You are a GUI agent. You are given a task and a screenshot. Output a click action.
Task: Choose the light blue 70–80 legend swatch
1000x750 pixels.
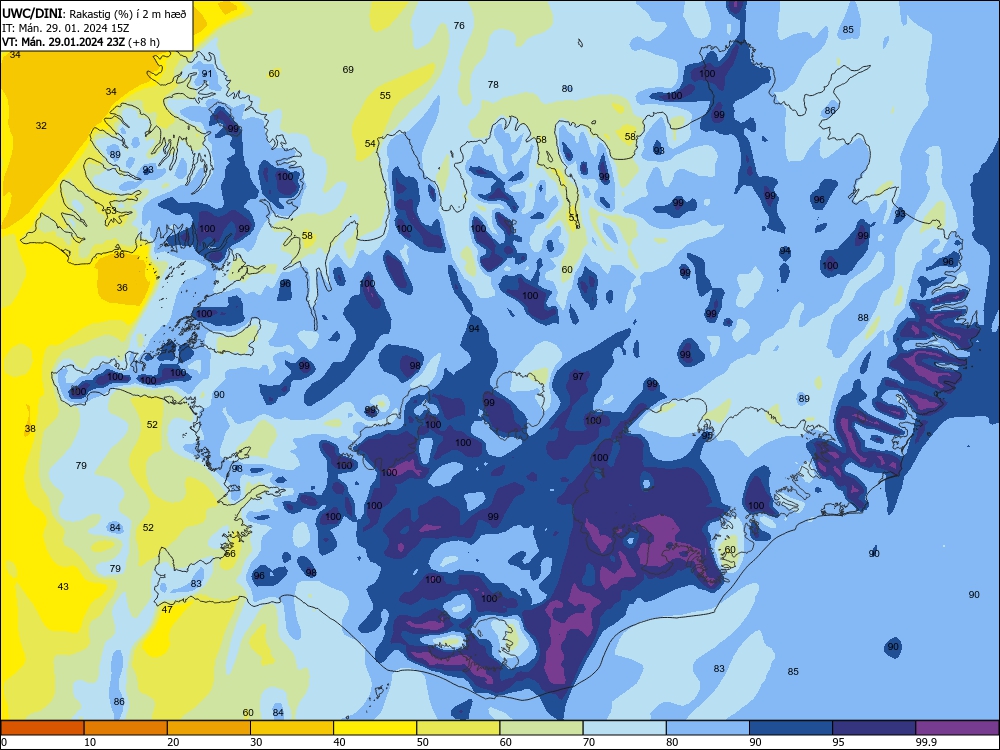624,728
